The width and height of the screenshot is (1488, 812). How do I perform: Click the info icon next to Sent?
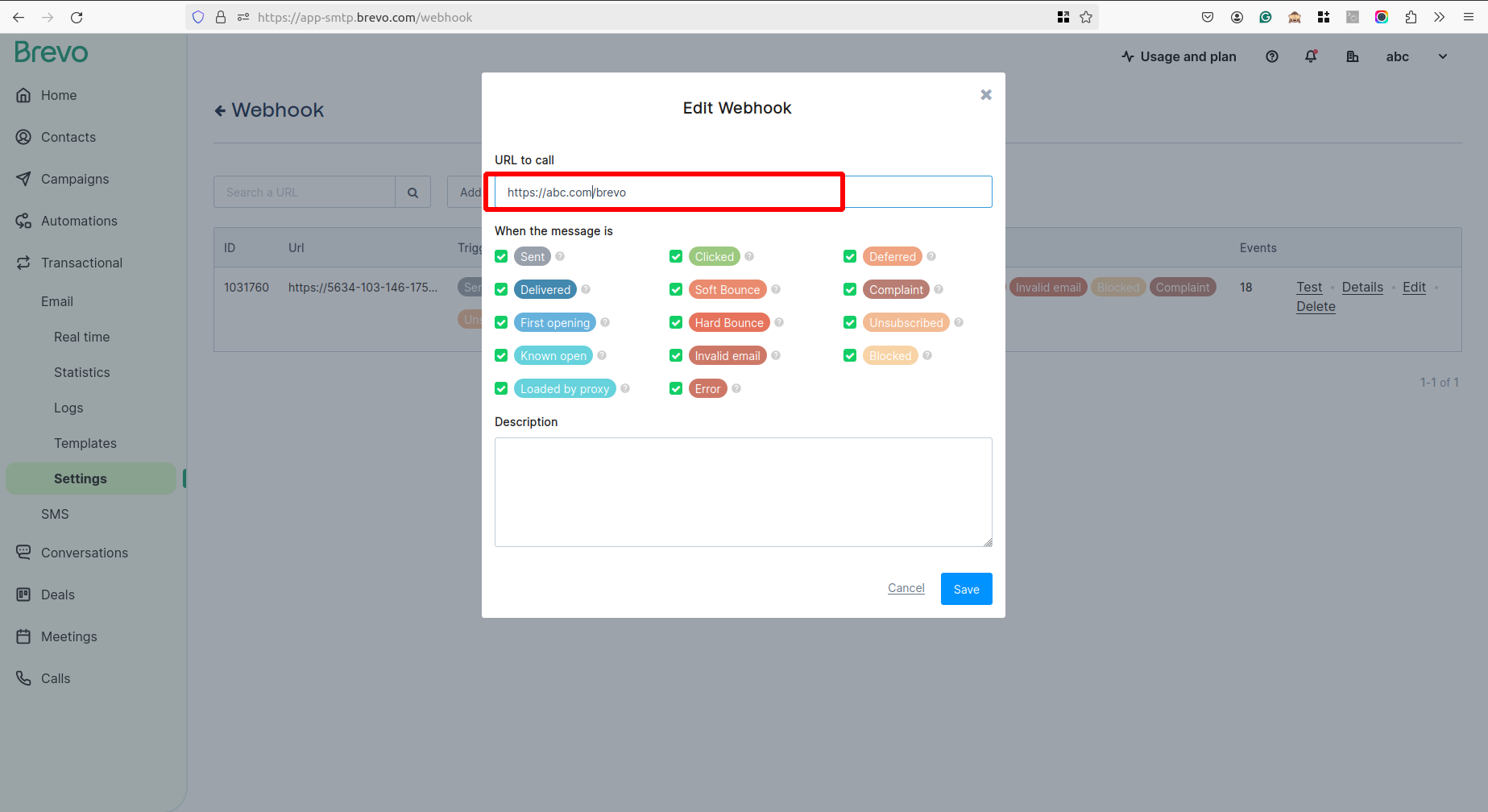[560, 256]
